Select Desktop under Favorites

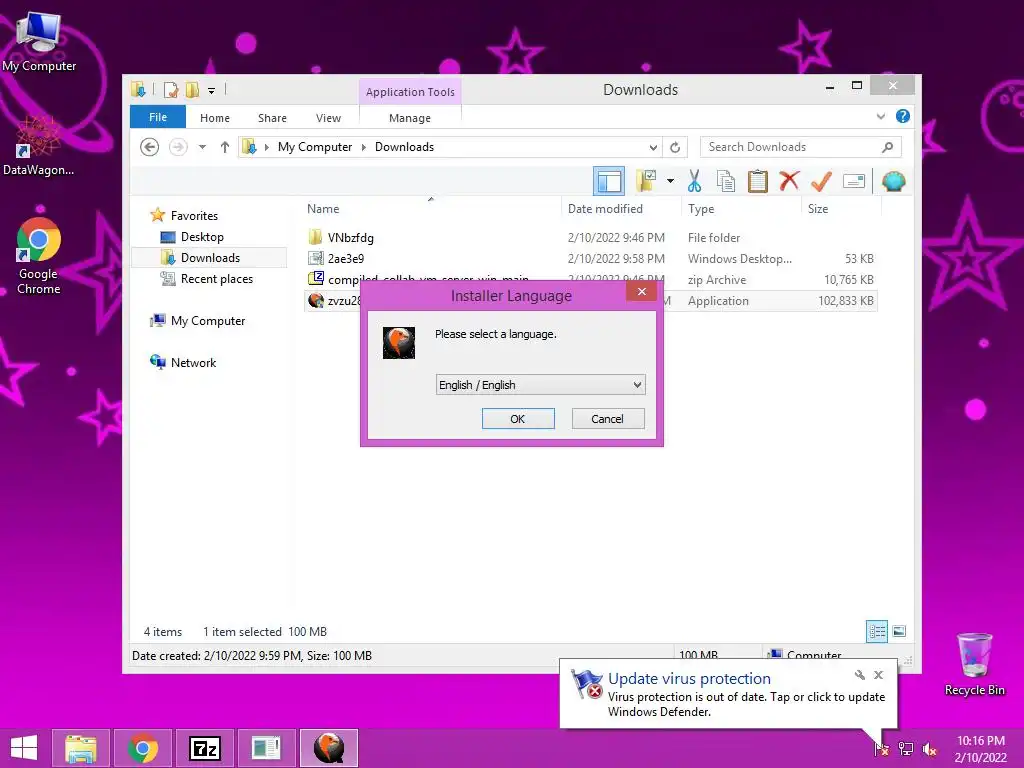(202, 236)
